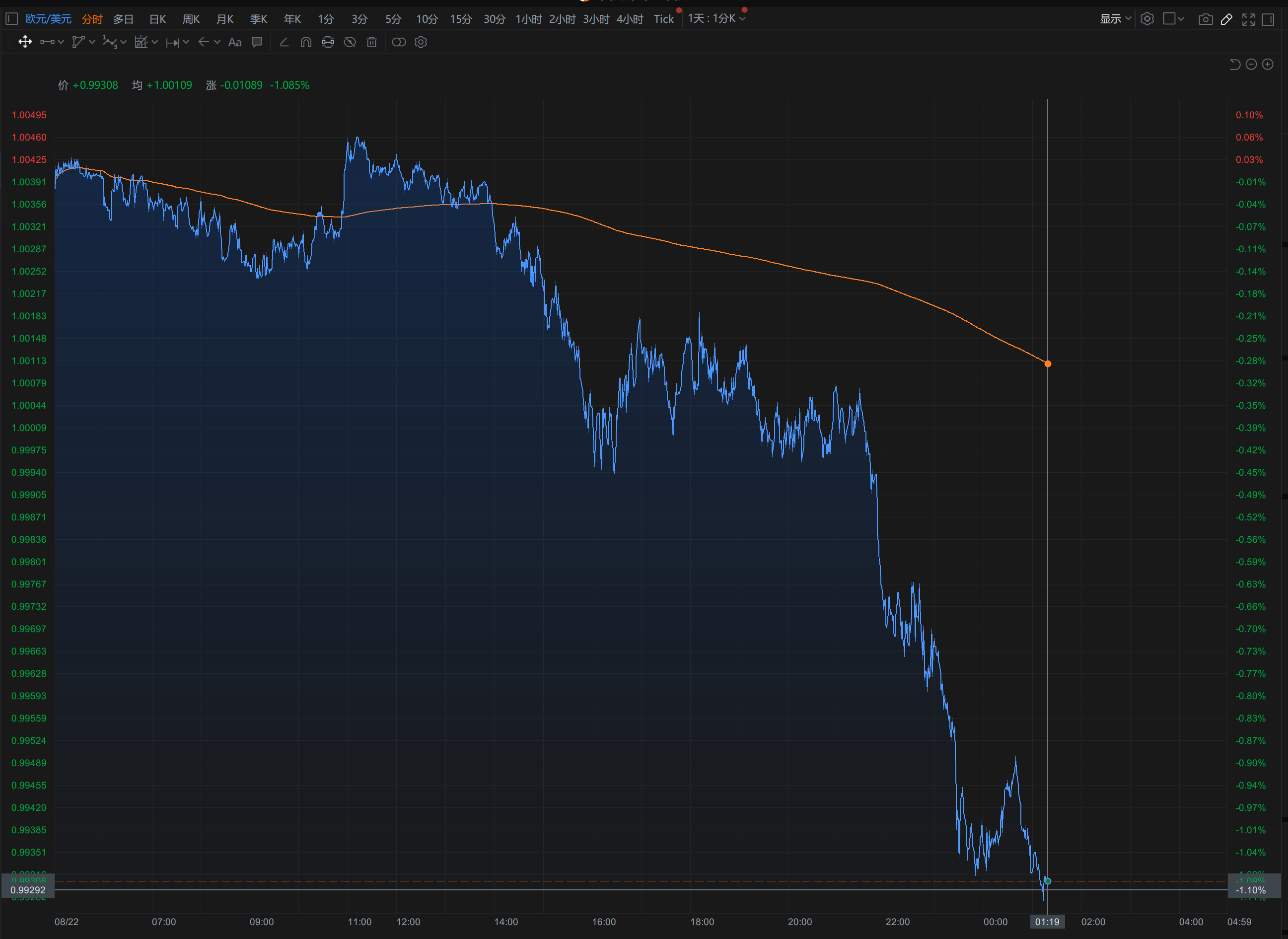The height and width of the screenshot is (939, 1288).
Task: Select the range measure tool
Action: pos(172,43)
